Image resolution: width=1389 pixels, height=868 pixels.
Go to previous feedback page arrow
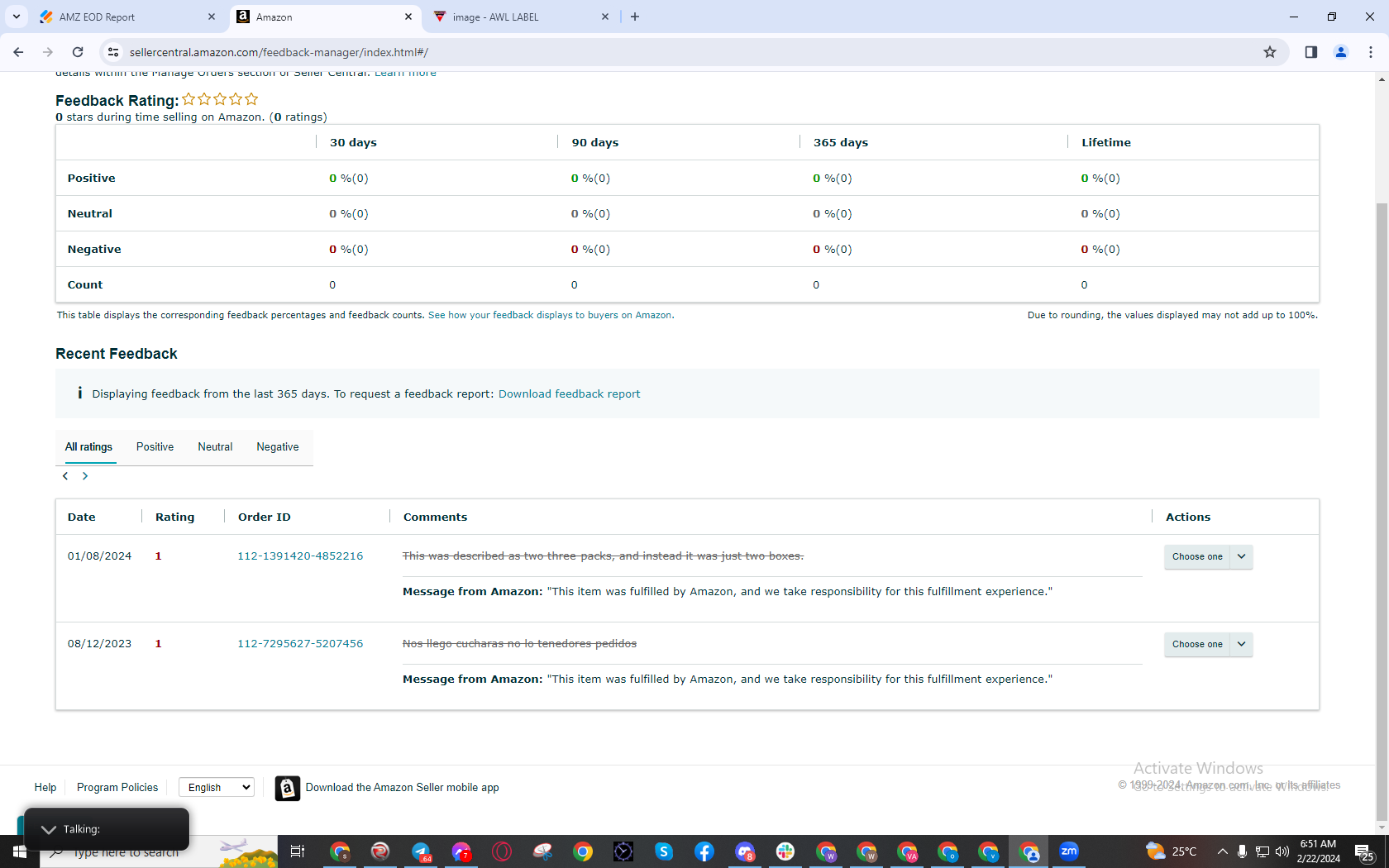tap(65, 476)
